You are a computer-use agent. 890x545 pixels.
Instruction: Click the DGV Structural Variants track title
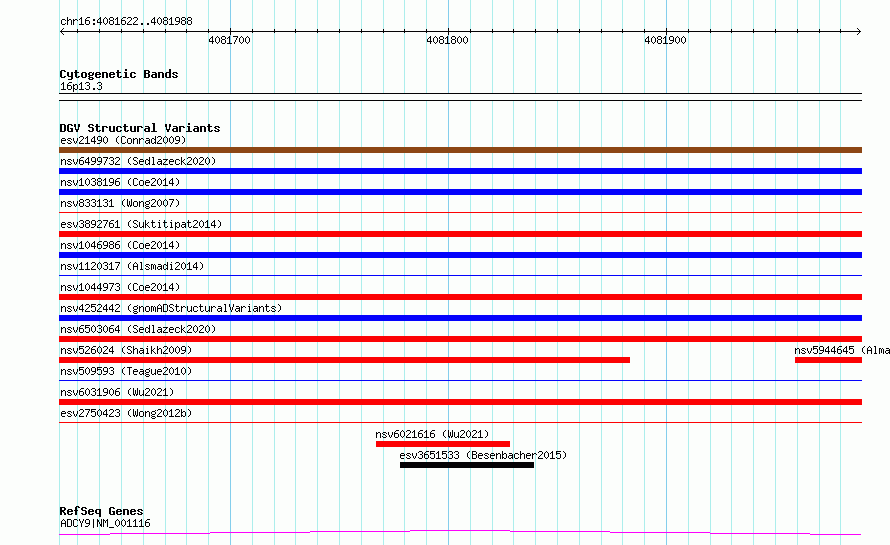(140, 128)
